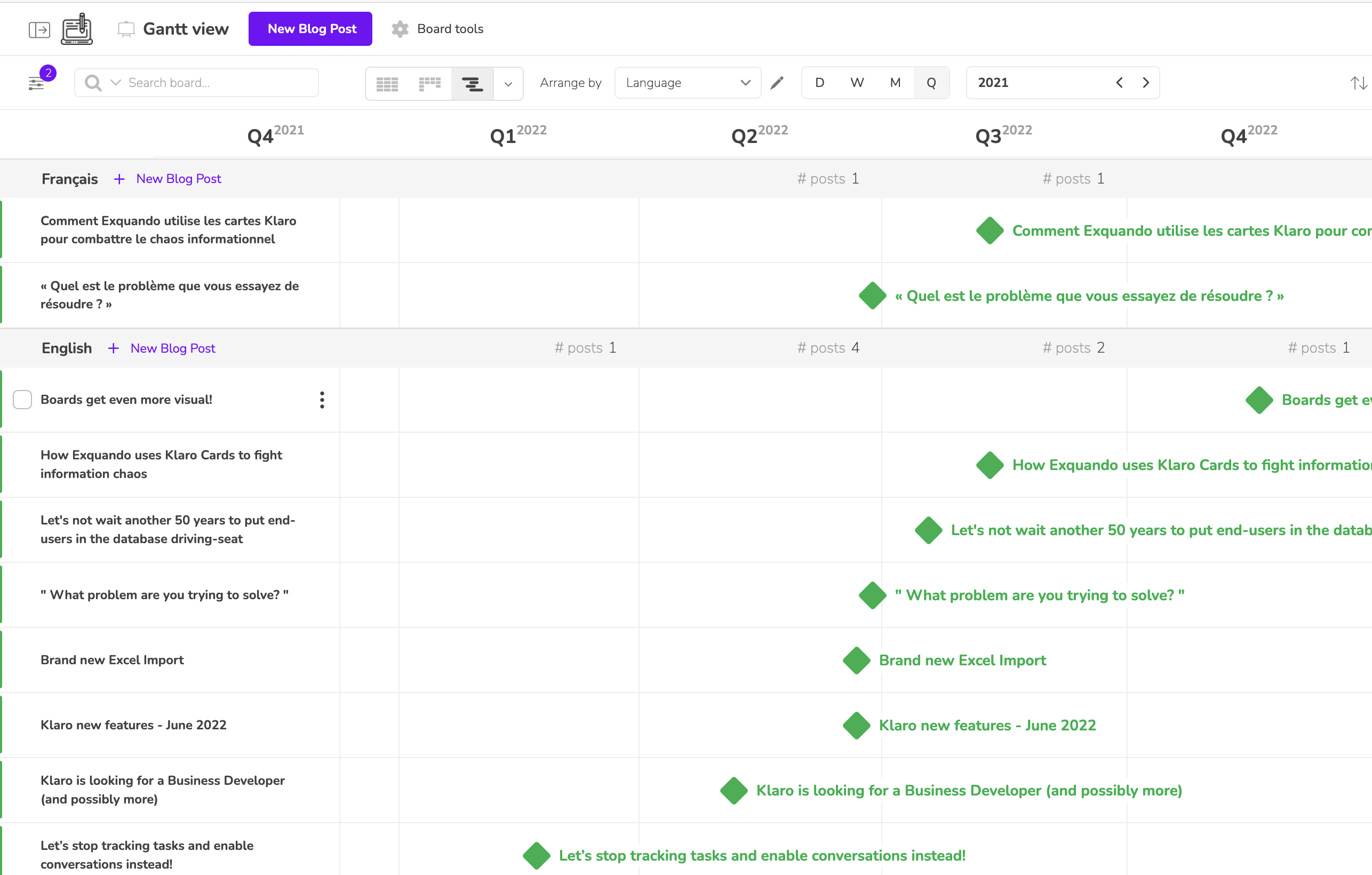Tick the checkbox for Boards get even more visual
Screen dimensions: 1372x875
click(x=22, y=400)
